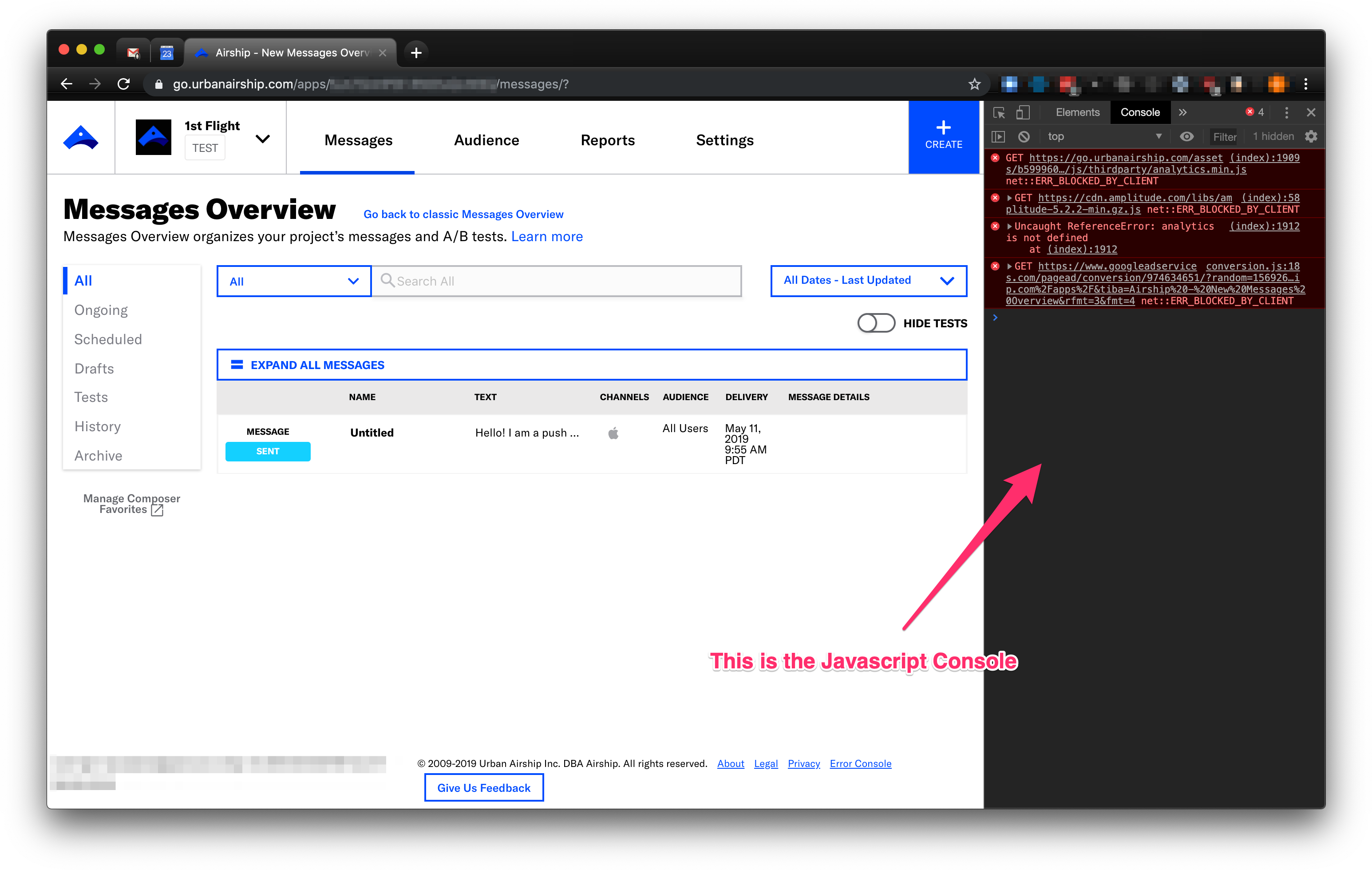
Task: Expand the Uncaught ReferenceError triangle
Action: coord(1009,226)
